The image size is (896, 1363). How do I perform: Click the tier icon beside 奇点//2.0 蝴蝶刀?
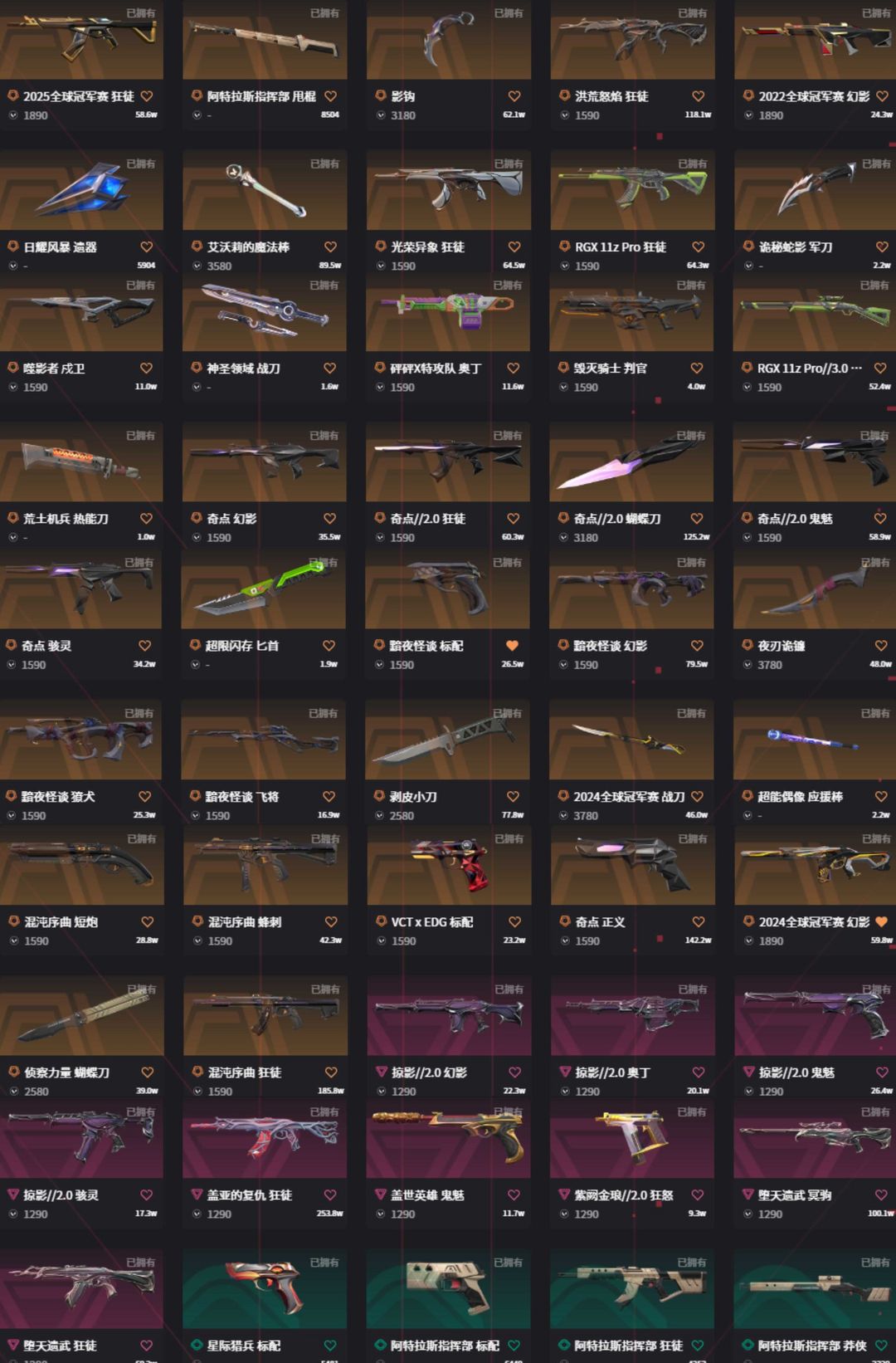click(564, 518)
